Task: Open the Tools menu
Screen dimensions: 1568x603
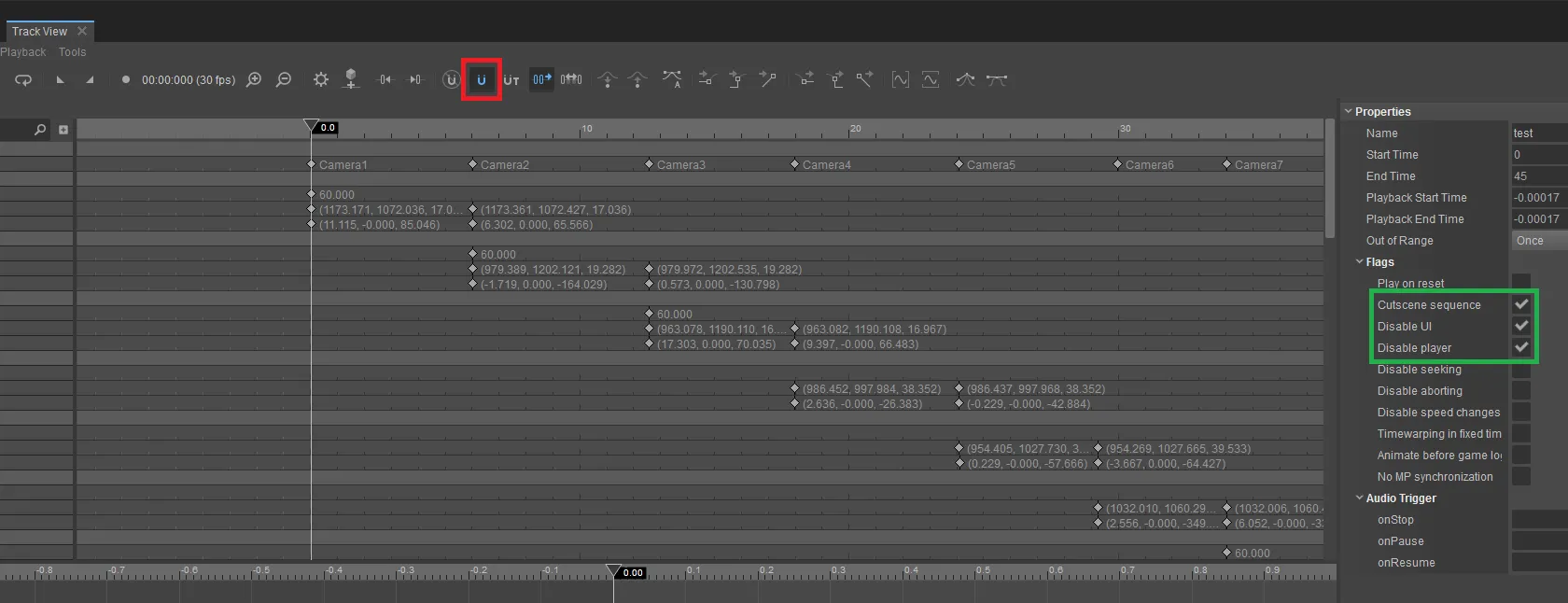Action: pyautogui.click(x=72, y=52)
